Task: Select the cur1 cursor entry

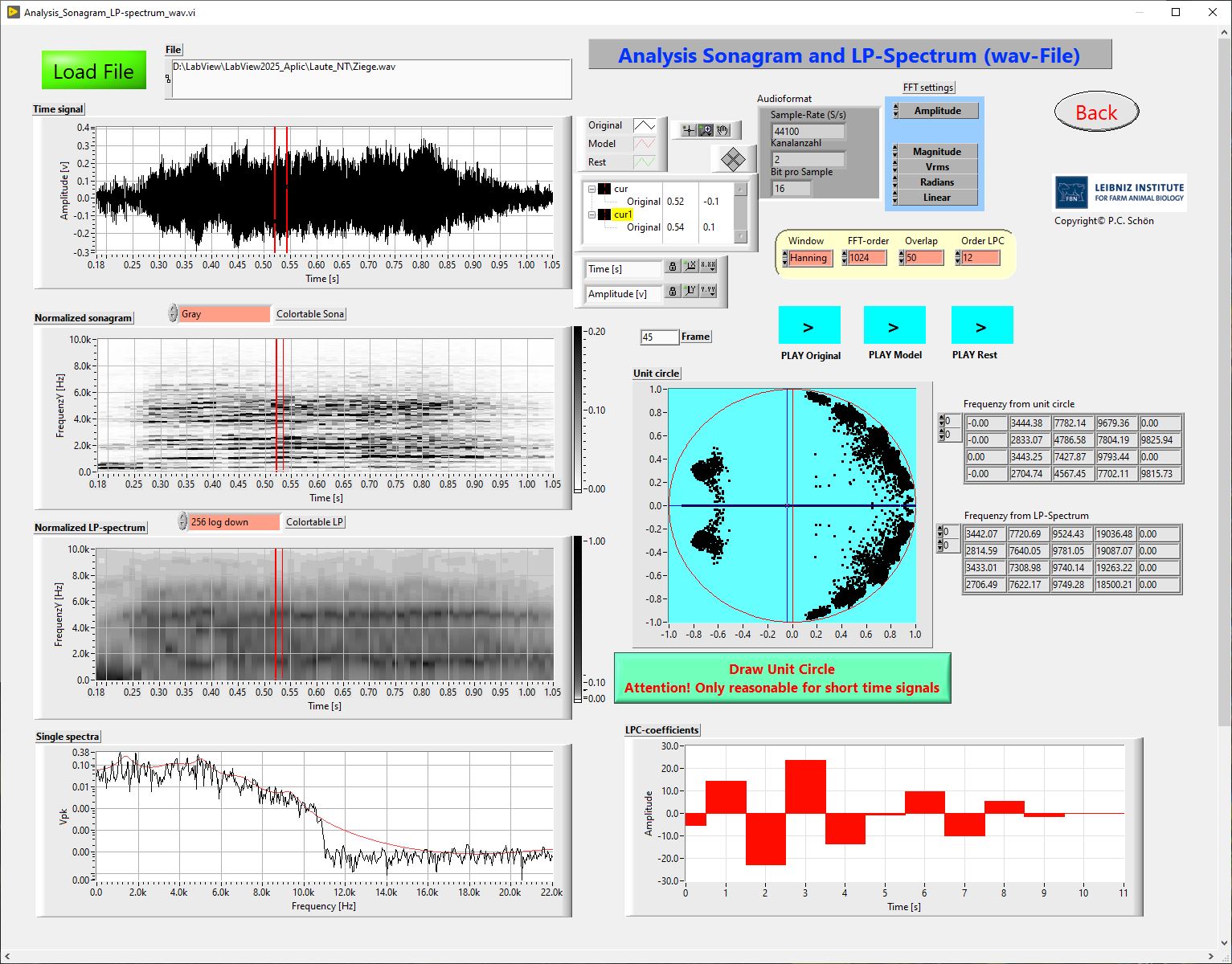Action: click(623, 214)
